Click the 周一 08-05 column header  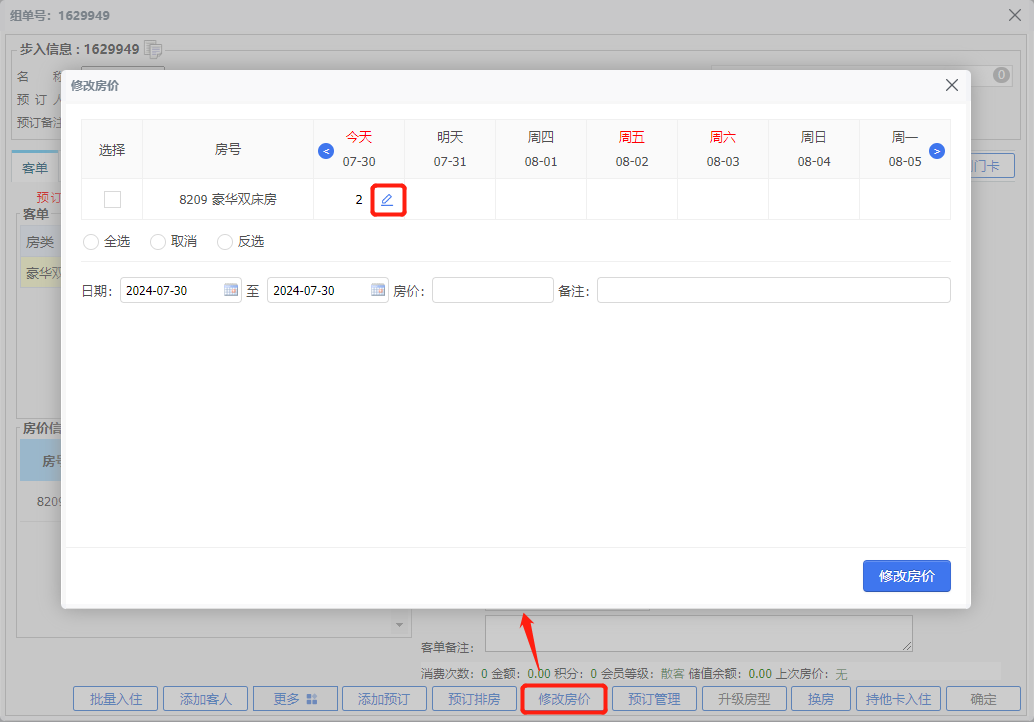tap(905, 149)
